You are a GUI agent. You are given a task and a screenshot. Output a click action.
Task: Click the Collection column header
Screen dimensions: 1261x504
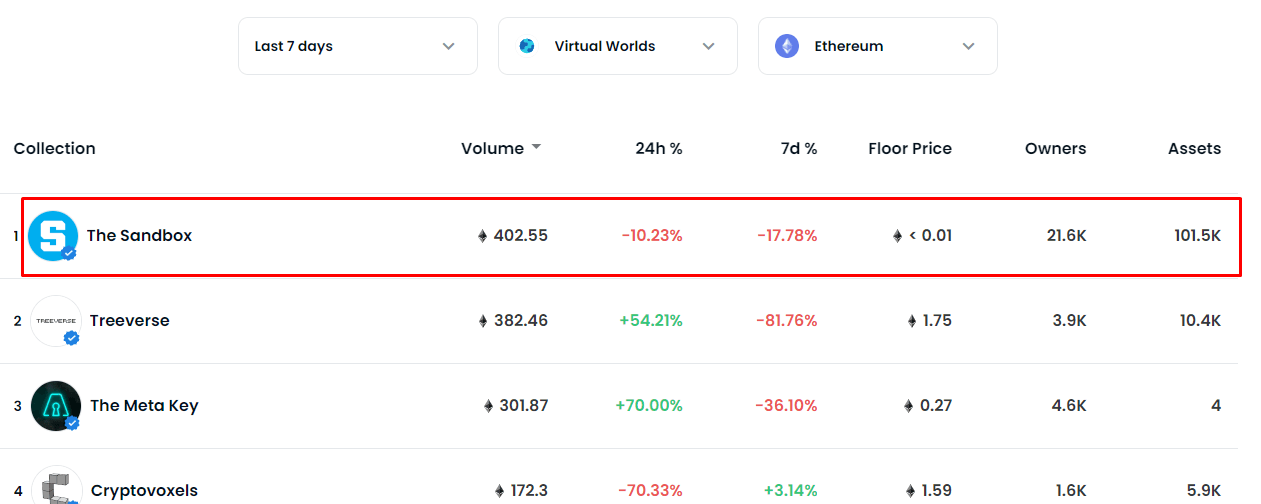coord(55,148)
